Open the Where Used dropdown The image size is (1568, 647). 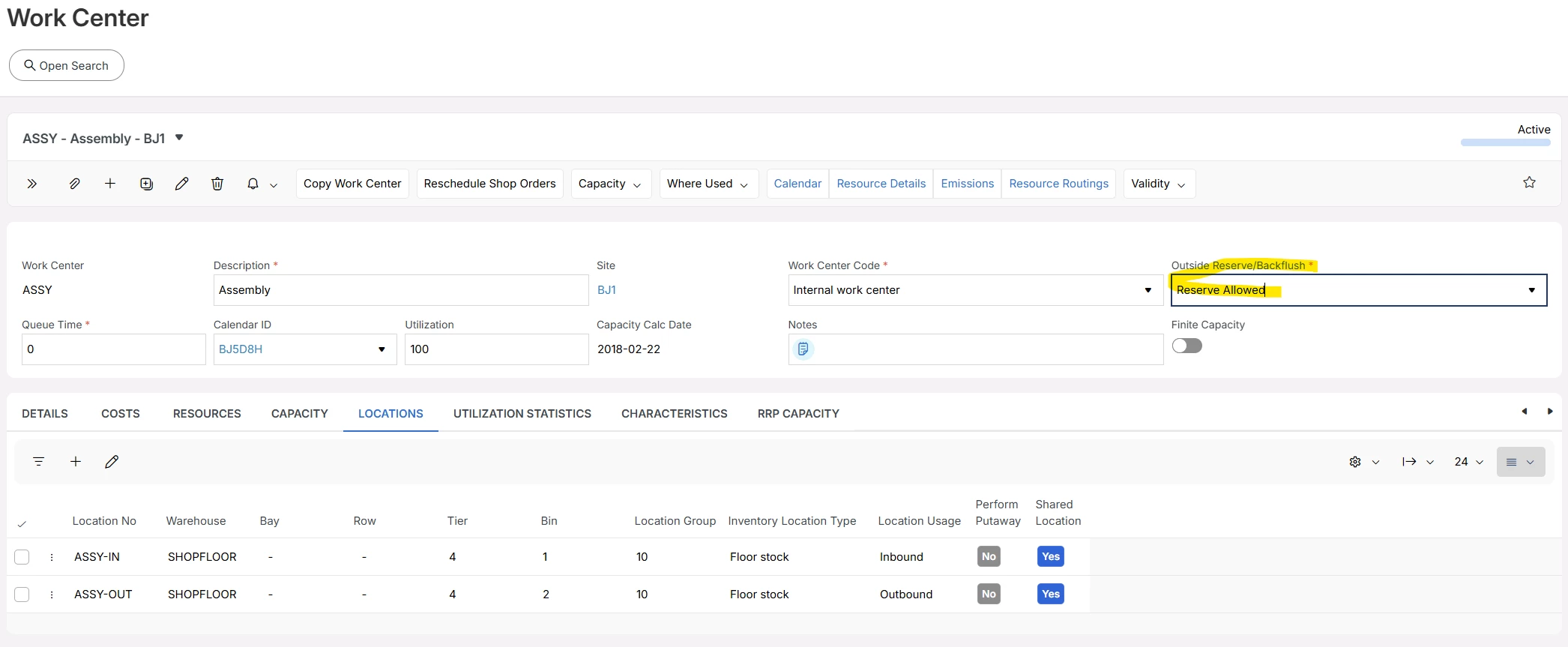(708, 184)
